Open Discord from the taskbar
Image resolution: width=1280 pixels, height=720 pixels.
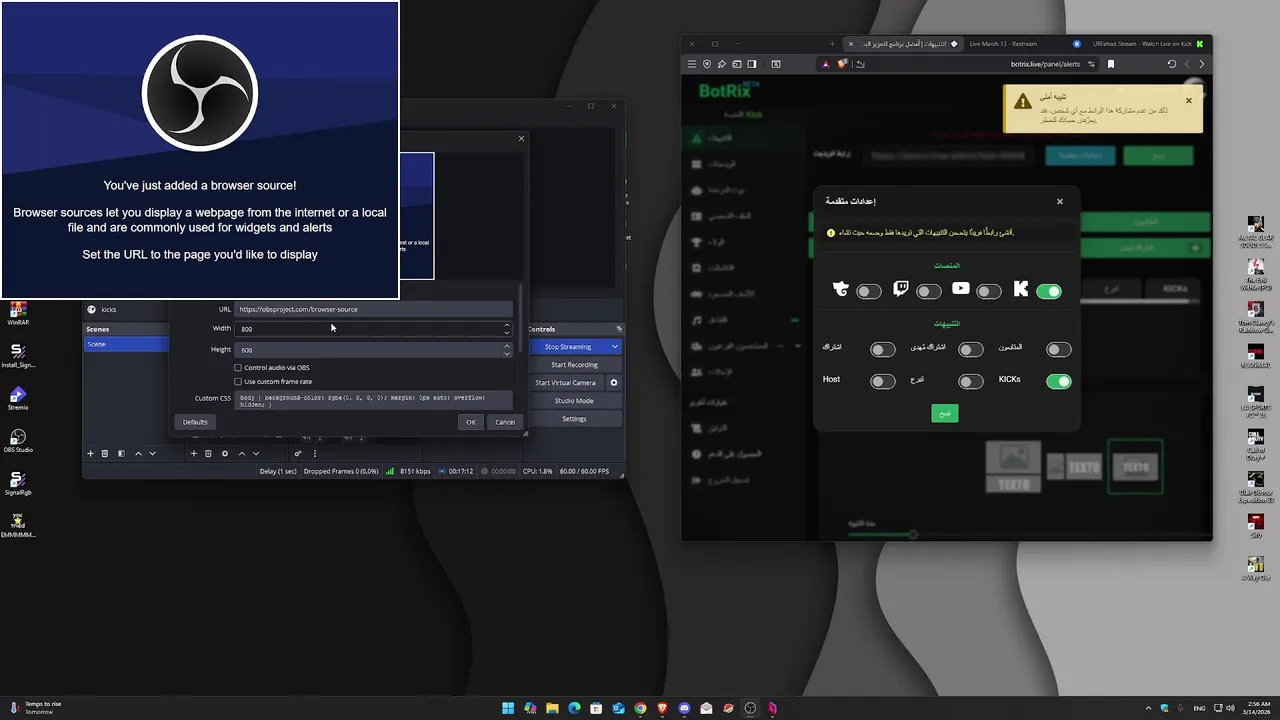tap(685, 708)
